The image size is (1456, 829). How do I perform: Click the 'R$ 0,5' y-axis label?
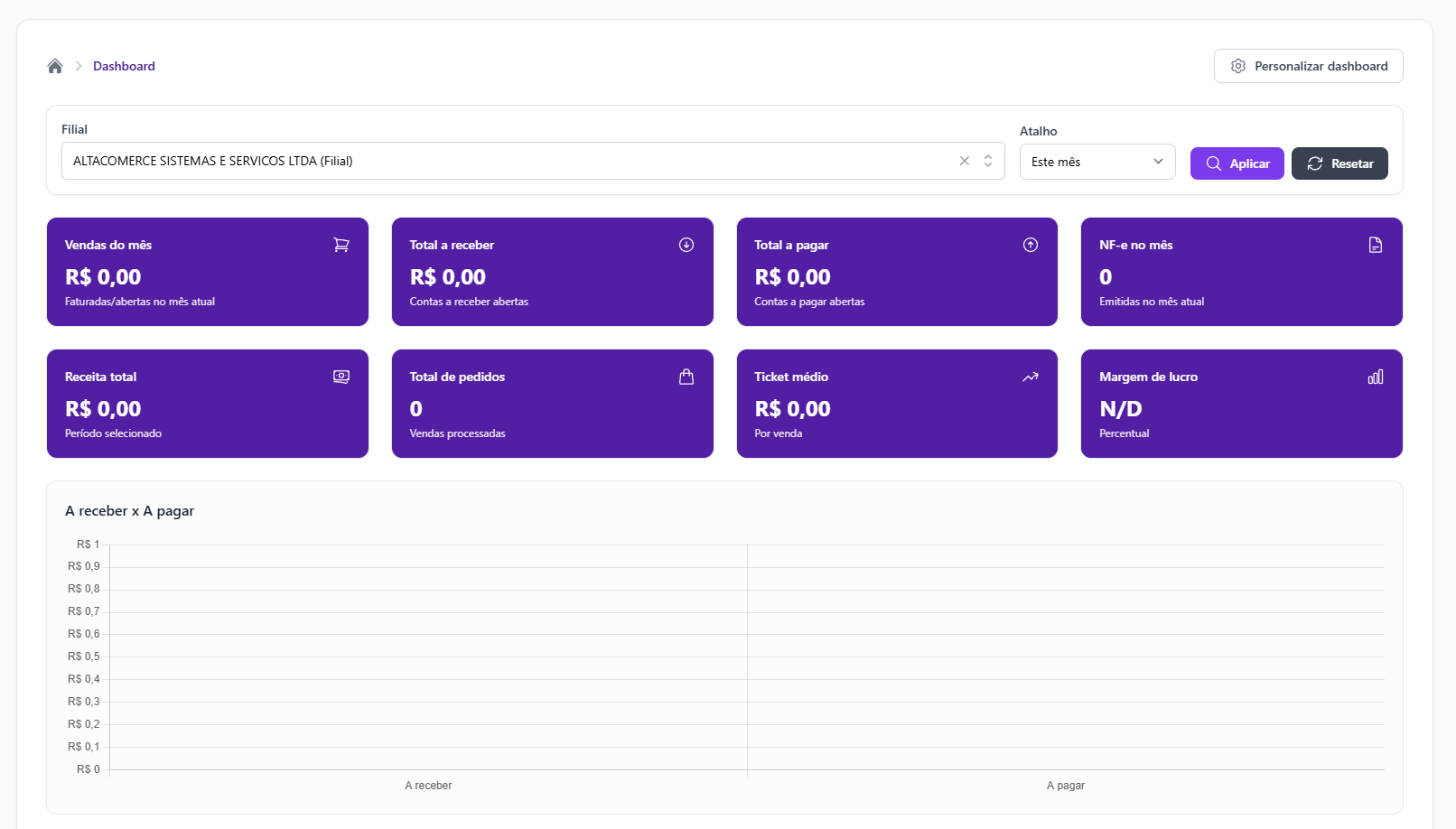tap(83, 657)
